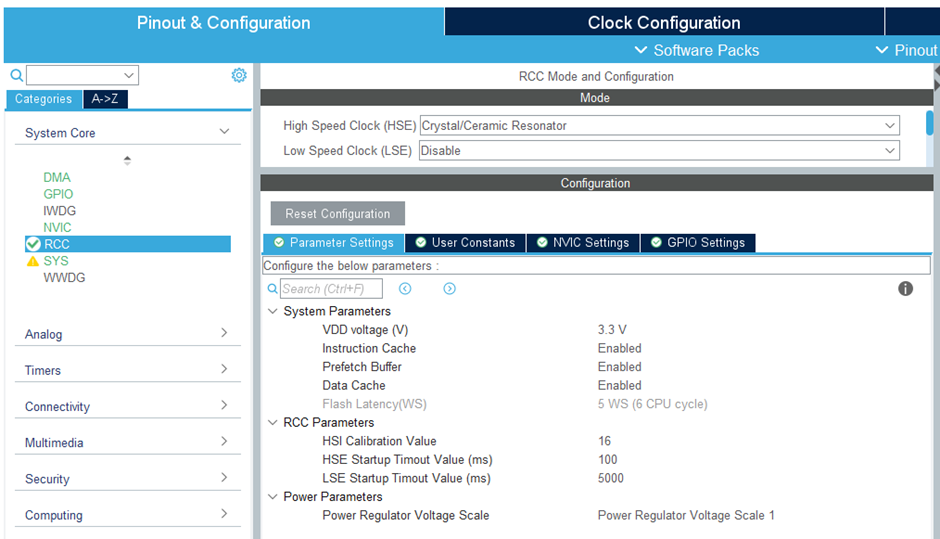
Task: Switch to Pinout & Configuration tab
Action: tap(224, 22)
